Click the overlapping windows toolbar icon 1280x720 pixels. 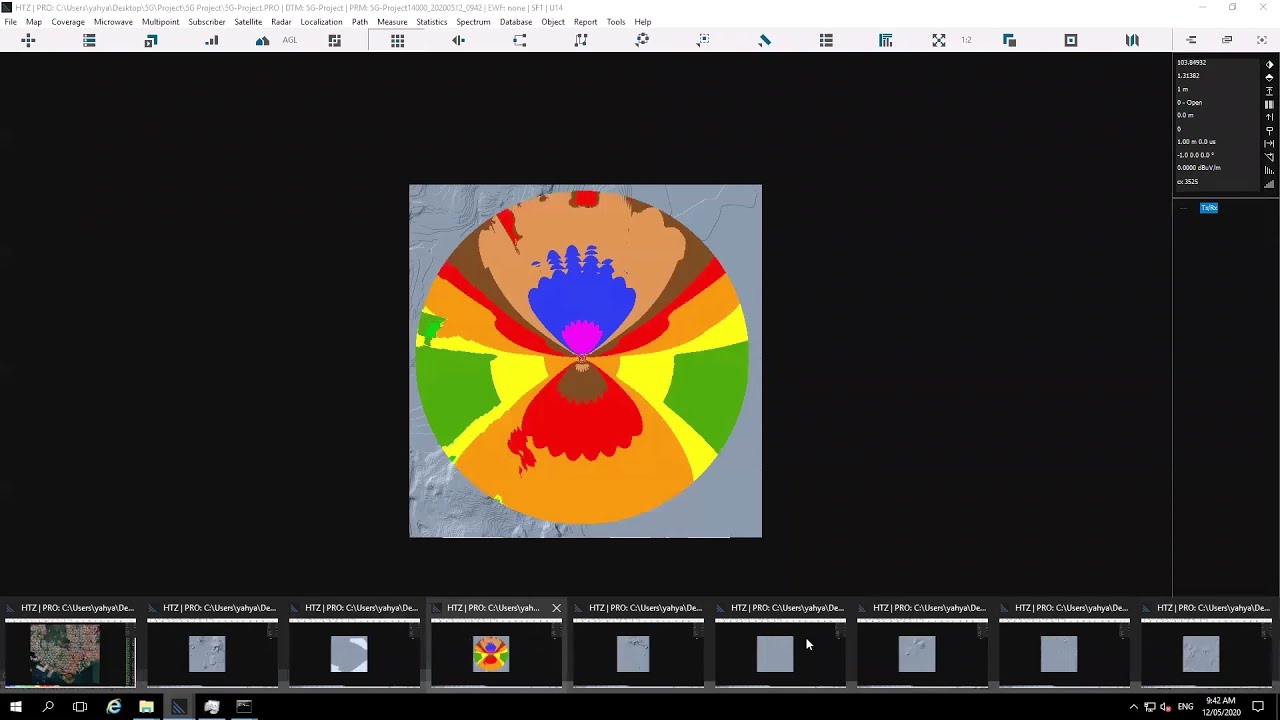pyautogui.click(x=1009, y=40)
